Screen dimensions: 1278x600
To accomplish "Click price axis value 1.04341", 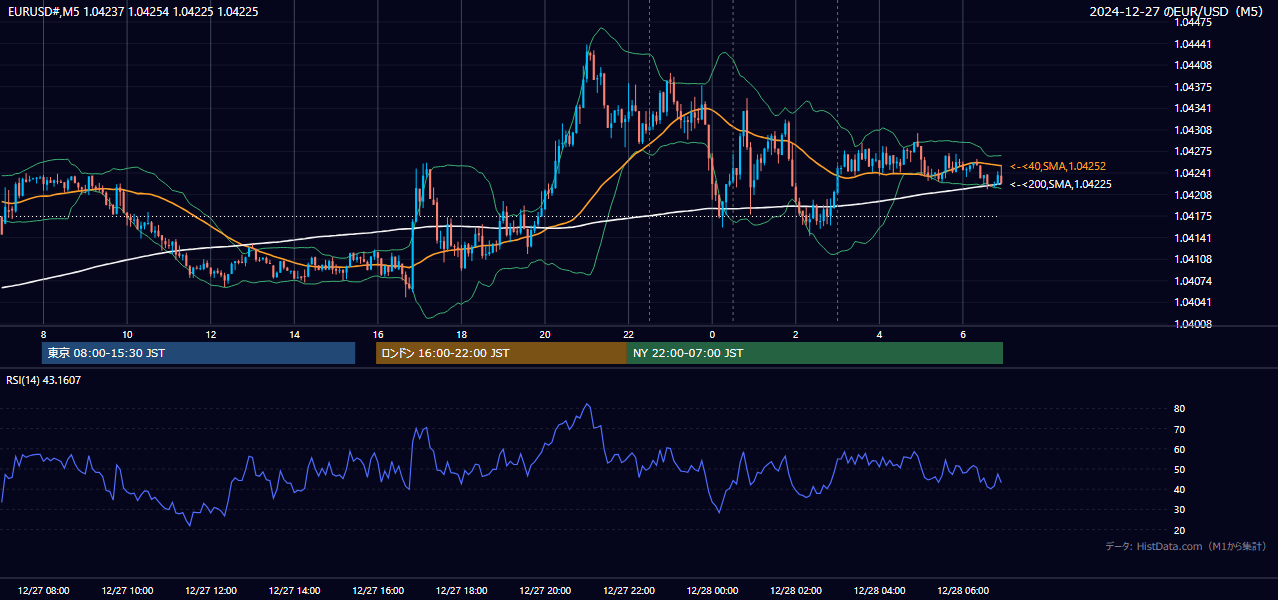I will point(1193,108).
